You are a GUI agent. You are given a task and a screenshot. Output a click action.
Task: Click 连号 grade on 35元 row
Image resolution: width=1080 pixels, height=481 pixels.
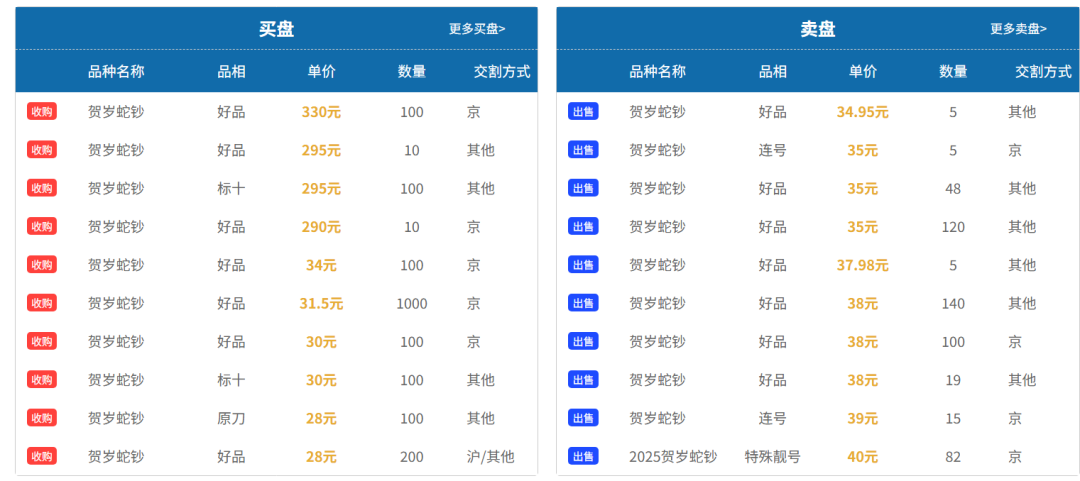pyautogui.click(x=773, y=150)
